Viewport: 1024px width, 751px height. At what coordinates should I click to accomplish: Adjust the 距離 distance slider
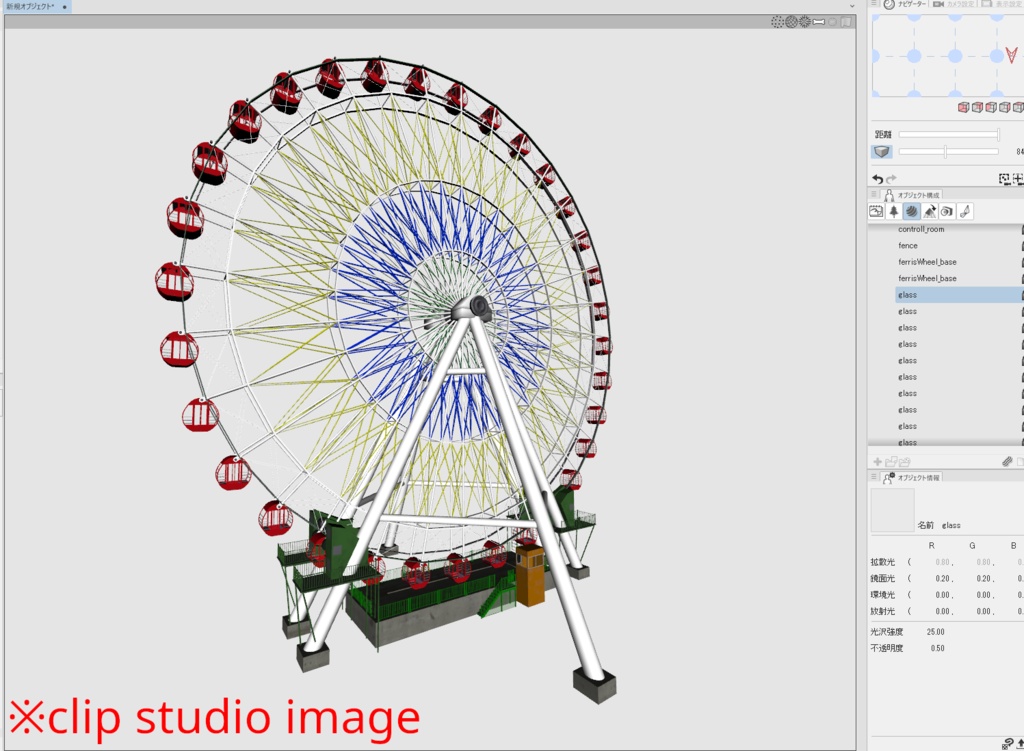tap(949, 134)
